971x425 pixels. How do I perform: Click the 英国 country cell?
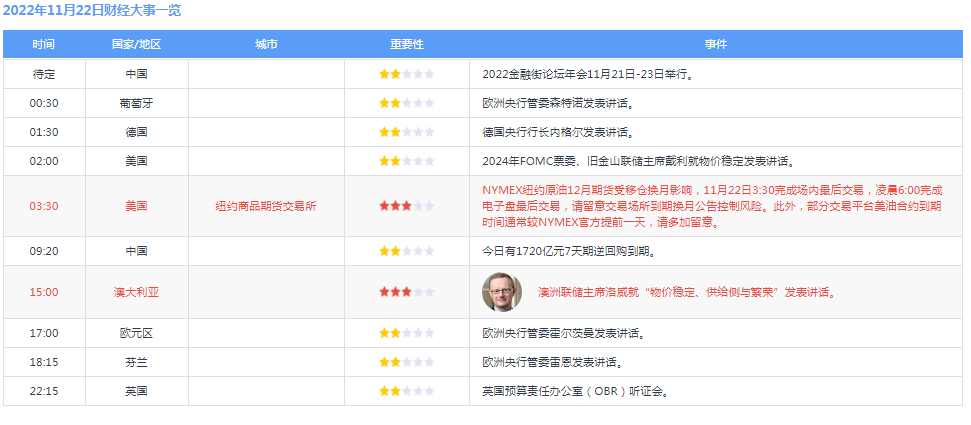coord(136,392)
